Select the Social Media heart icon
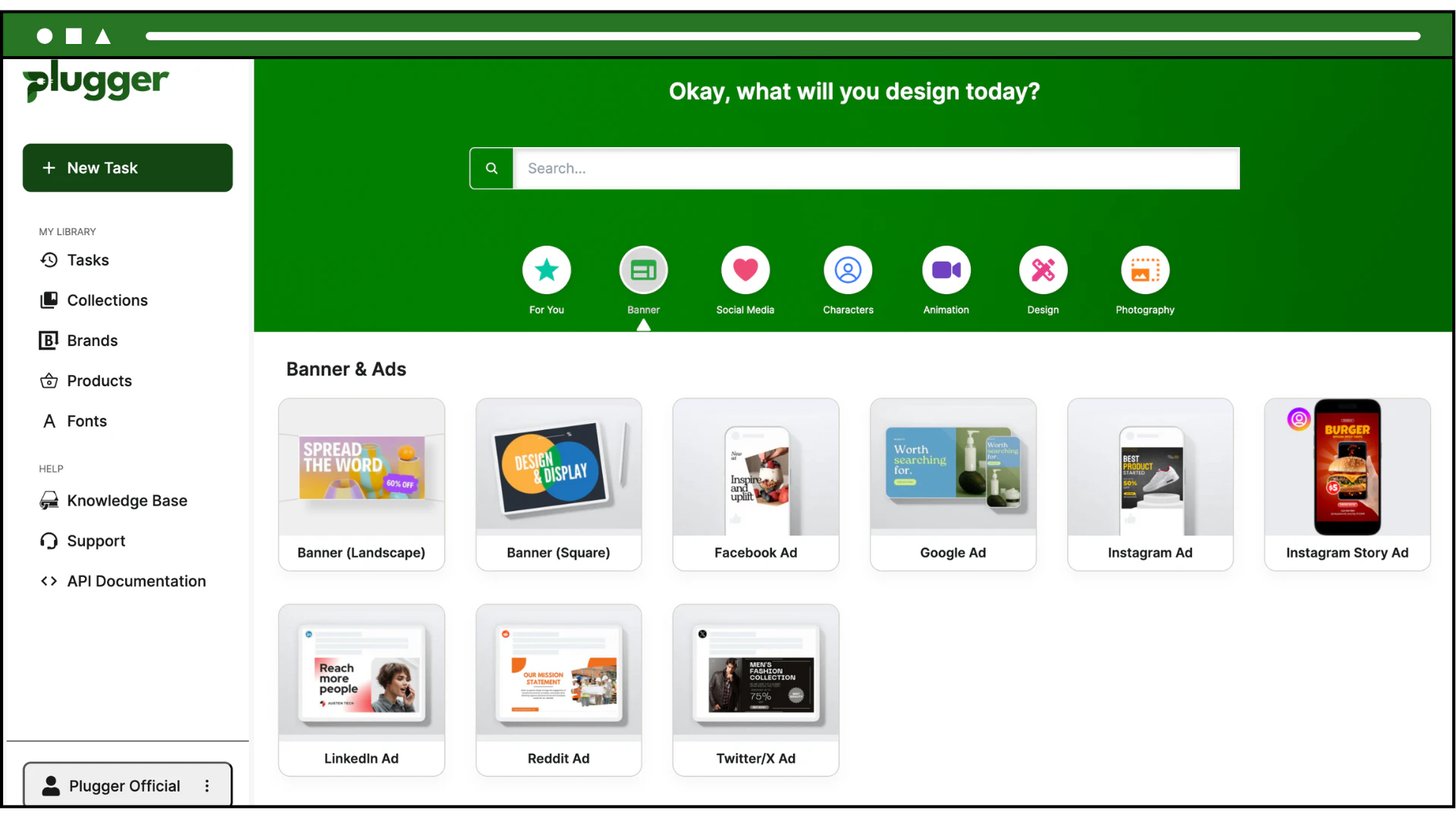The height and width of the screenshot is (819, 1456). tap(745, 270)
